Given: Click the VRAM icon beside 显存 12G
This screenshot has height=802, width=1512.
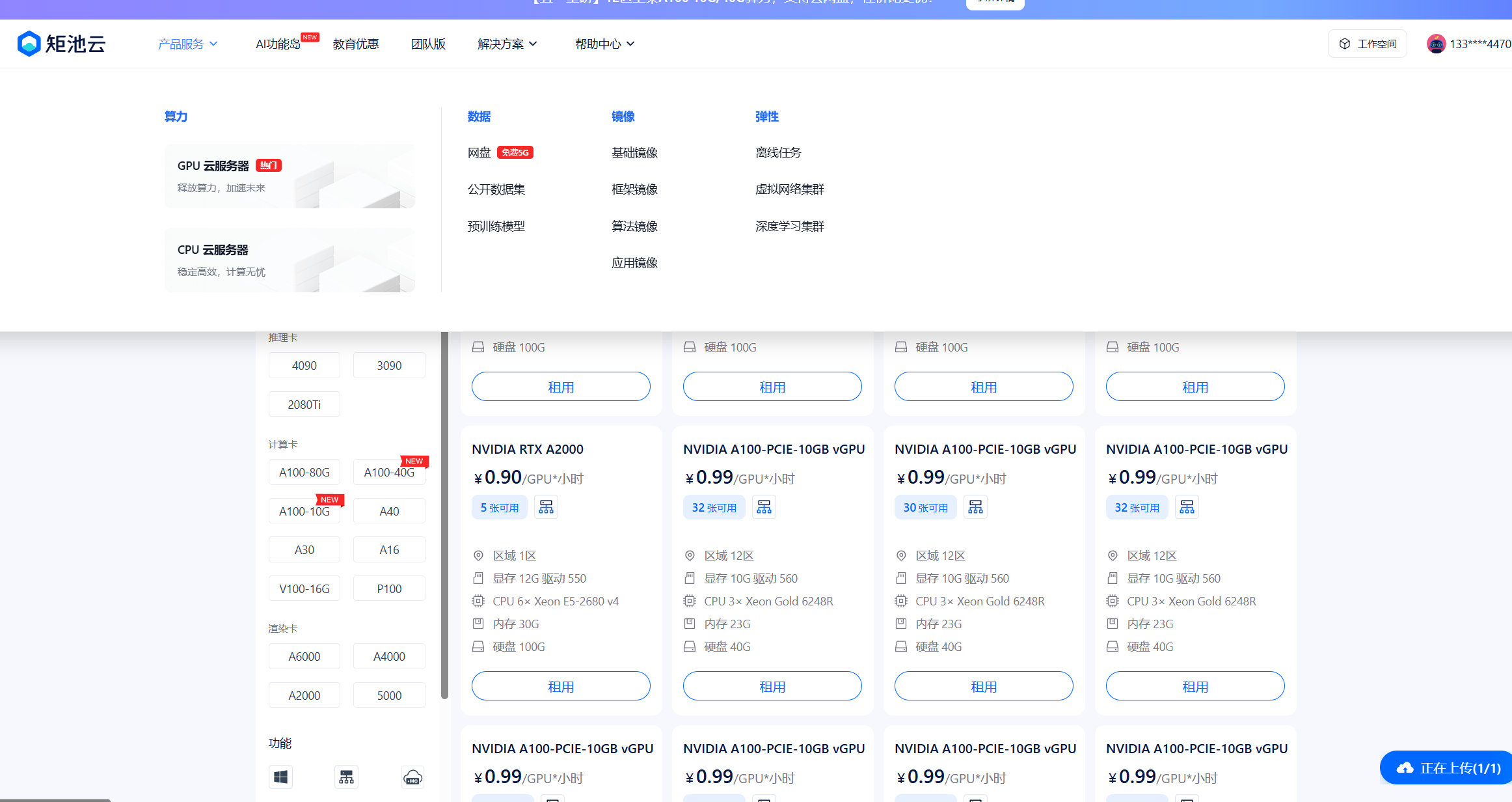Looking at the screenshot, I should click(478, 578).
